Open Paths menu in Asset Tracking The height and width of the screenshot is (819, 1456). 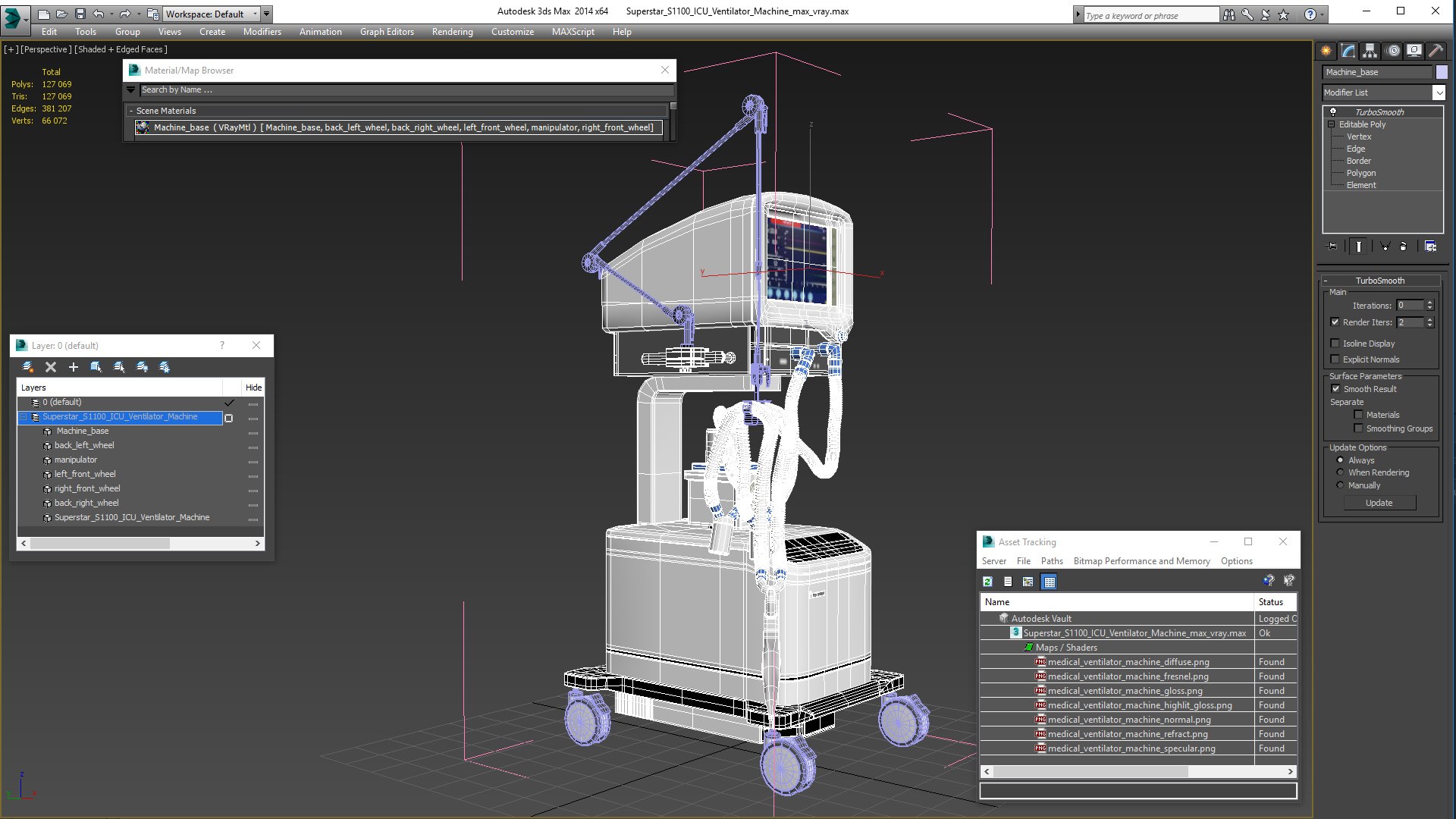pos(1051,561)
